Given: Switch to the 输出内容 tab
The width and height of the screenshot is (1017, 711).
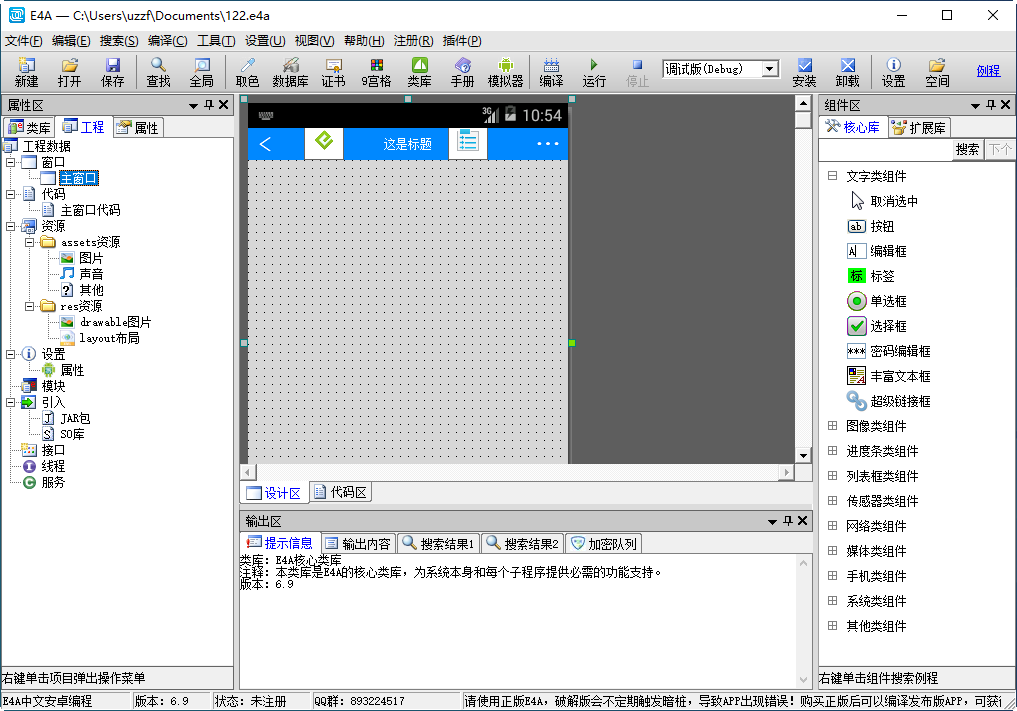Looking at the screenshot, I should 359,544.
